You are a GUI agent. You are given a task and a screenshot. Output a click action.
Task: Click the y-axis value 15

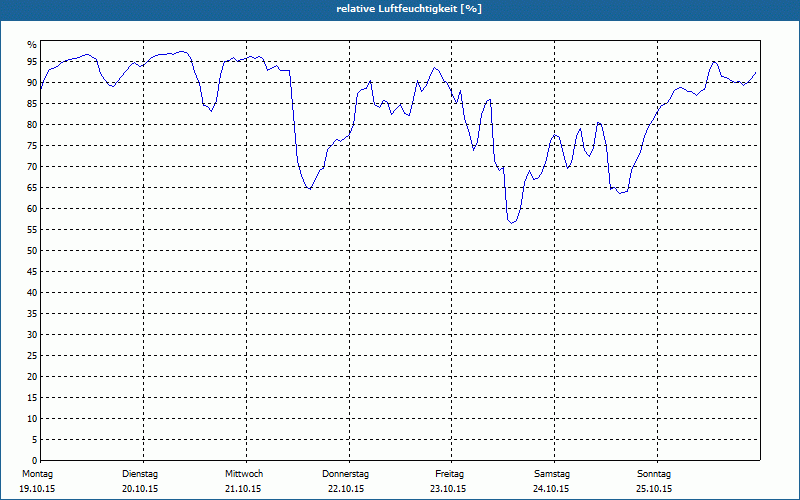tap(32, 397)
